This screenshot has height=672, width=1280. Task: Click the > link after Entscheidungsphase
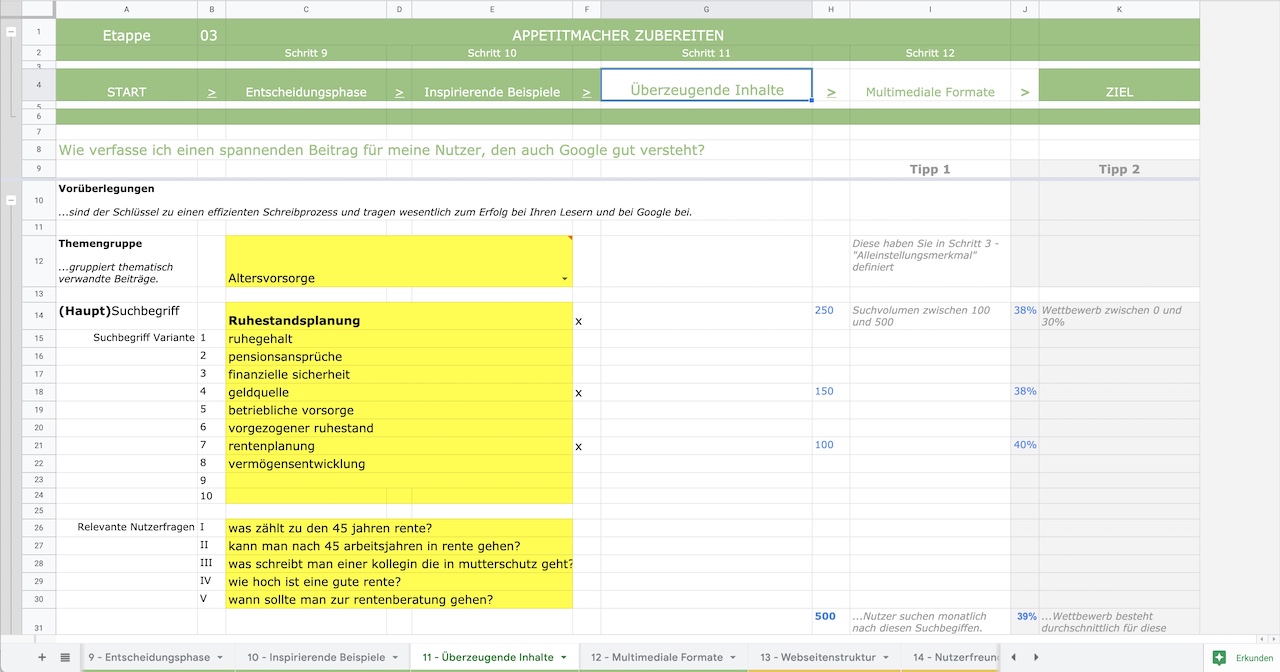tap(399, 92)
